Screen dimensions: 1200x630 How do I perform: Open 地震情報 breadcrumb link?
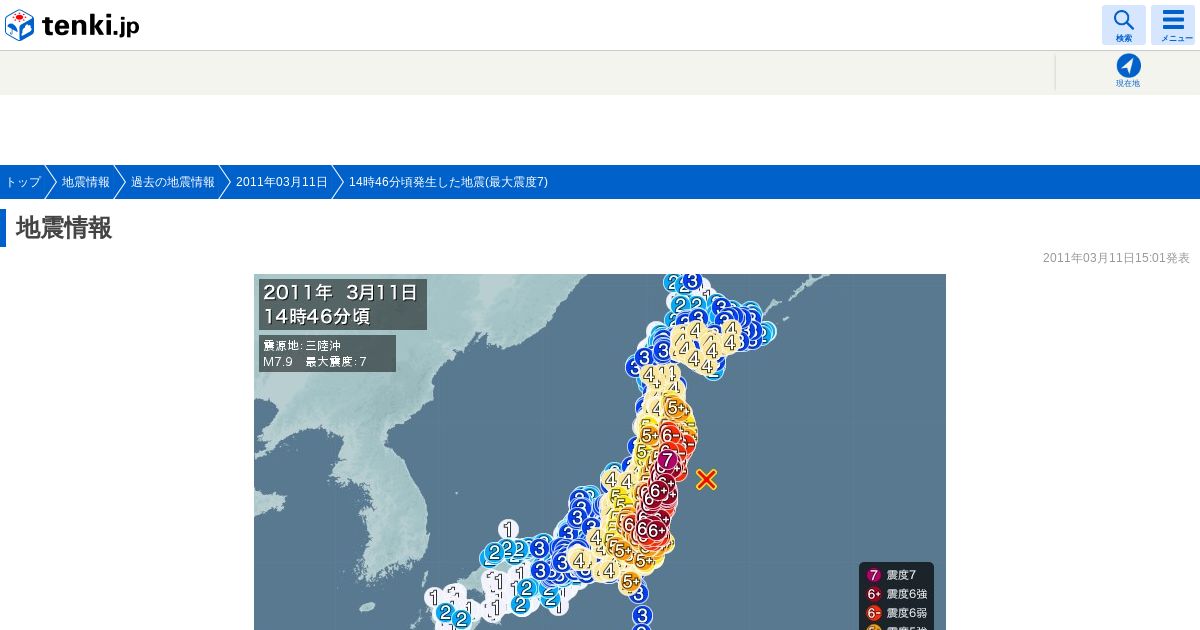tap(86, 182)
